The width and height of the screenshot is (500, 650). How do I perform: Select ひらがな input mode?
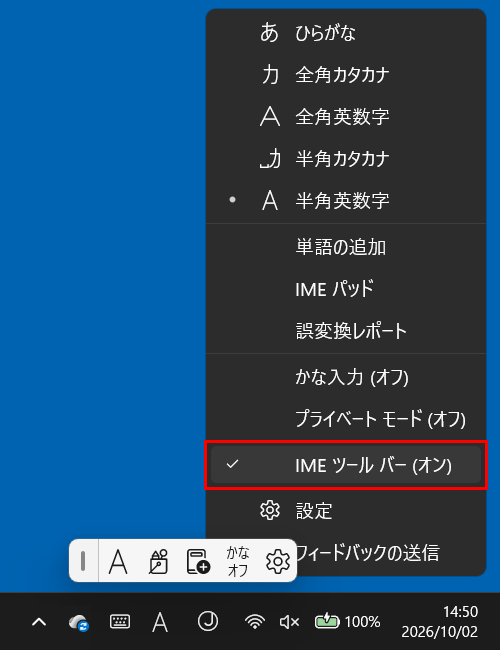(x=346, y=33)
